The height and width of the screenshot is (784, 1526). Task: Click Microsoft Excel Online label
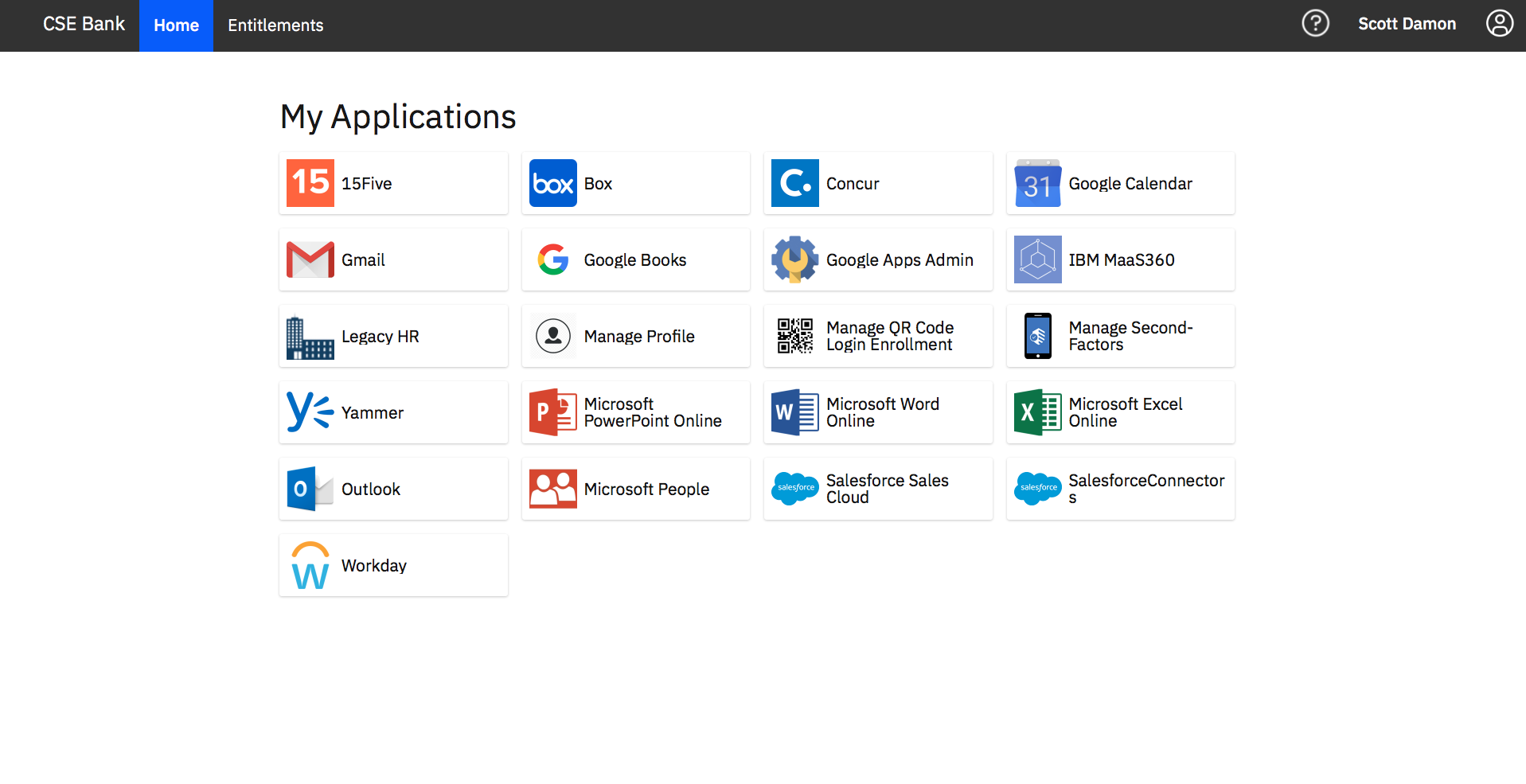click(x=1126, y=412)
